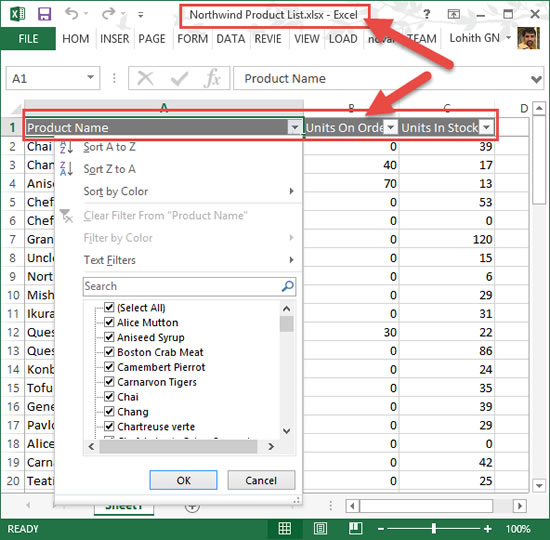The image size is (550, 540).
Task: Click sheet horizontal scroll left arrow
Action: point(353,506)
